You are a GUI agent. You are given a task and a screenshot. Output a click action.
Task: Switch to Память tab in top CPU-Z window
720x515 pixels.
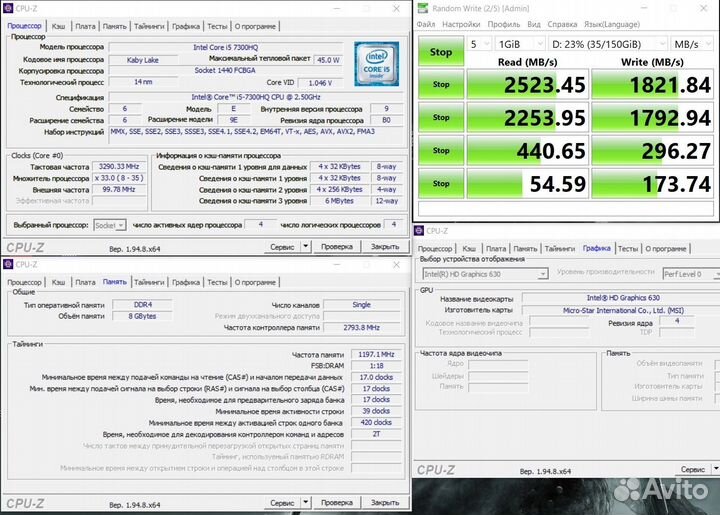tap(114, 26)
